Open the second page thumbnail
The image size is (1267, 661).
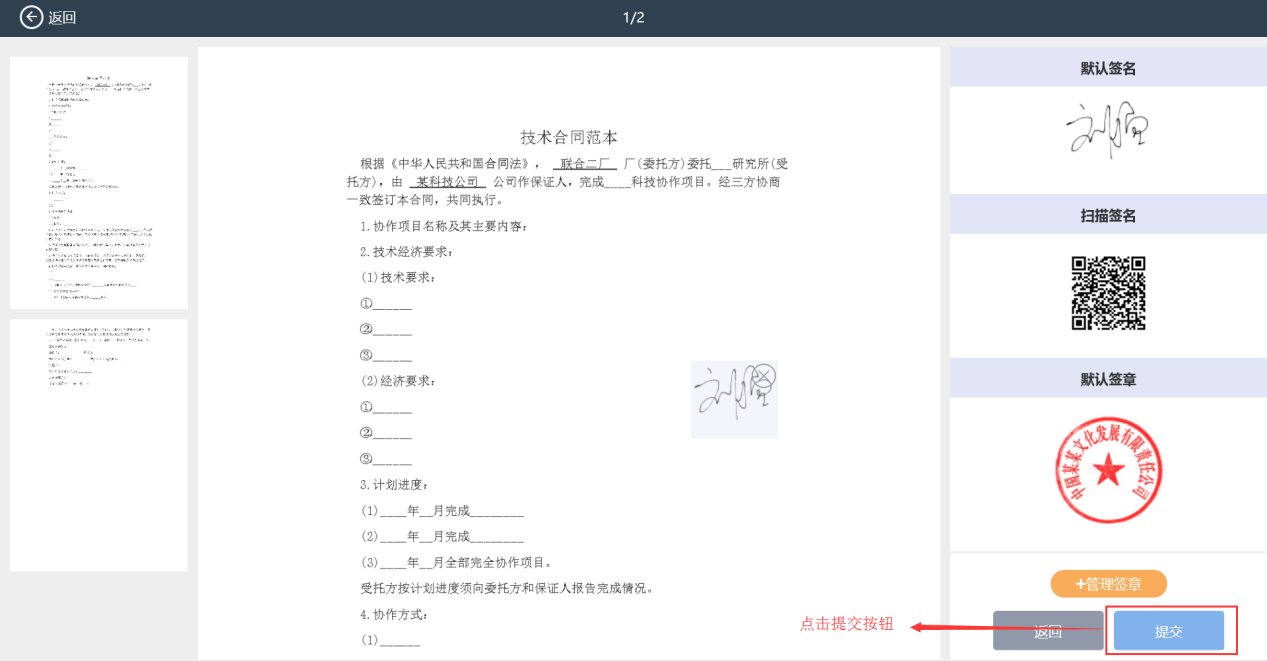(99, 444)
